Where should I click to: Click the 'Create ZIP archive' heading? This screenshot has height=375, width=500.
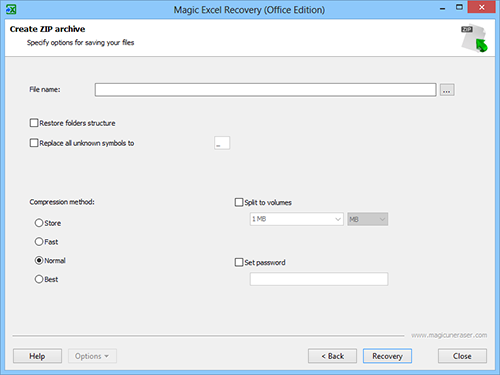pyautogui.click(x=47, y=29)
